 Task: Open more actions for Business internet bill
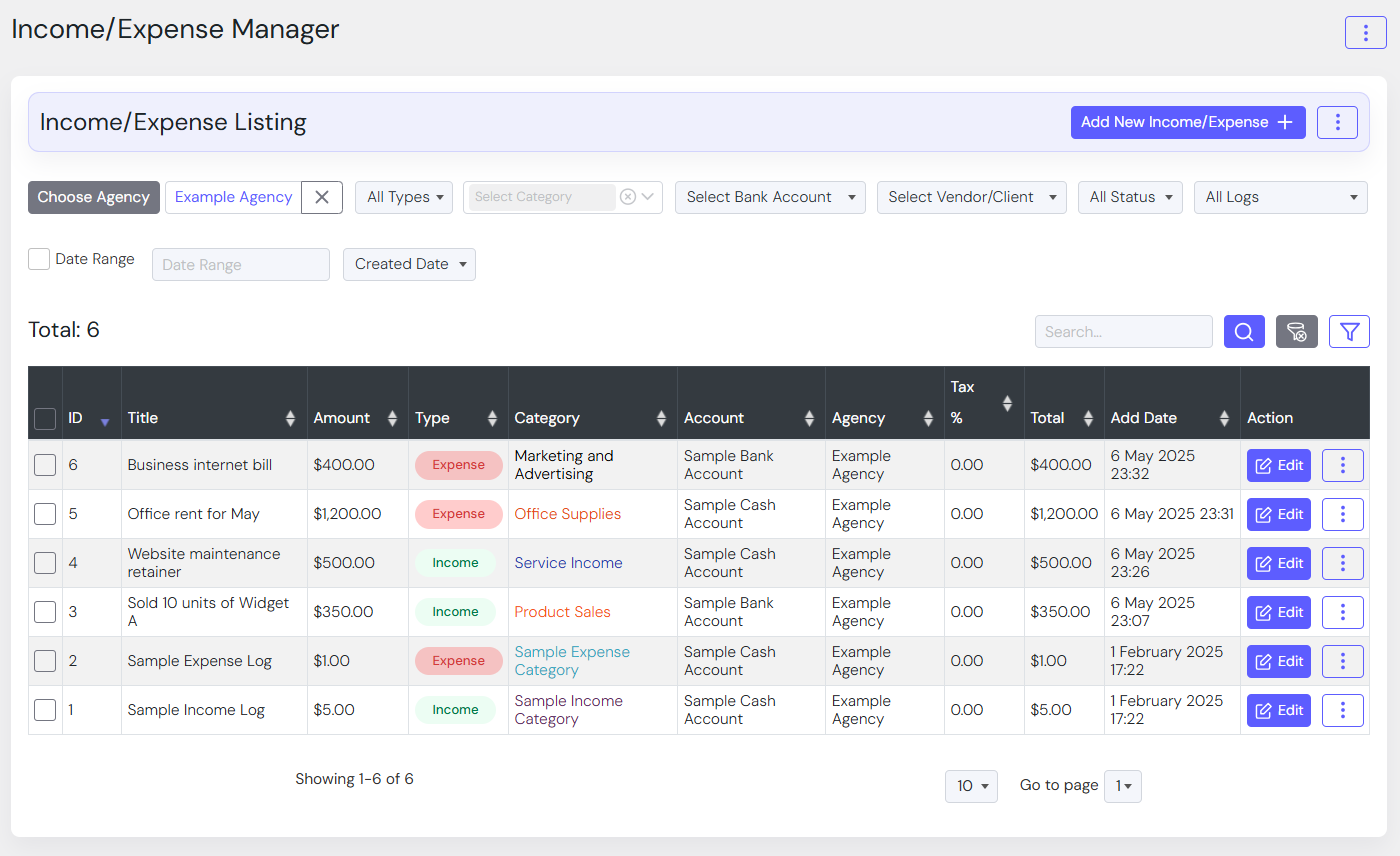point(1342,465)
